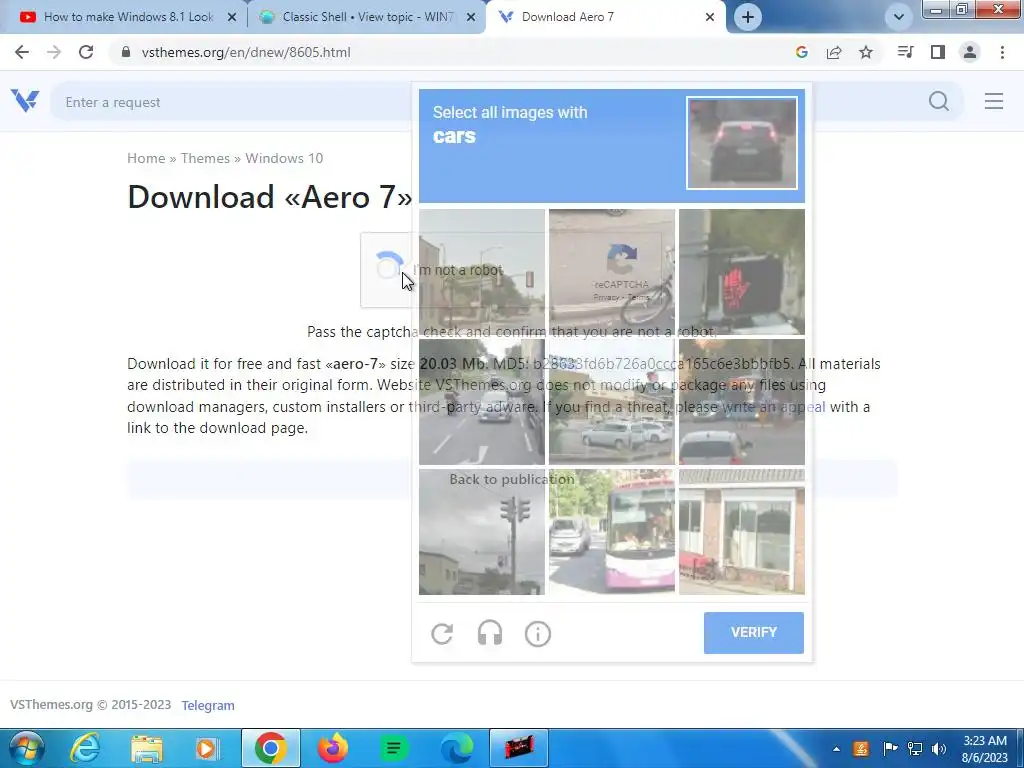The height and width of the screenshot is (768, 1024).
Task: Select captcha tile with white car at intersection
Action: pos(742,402)
